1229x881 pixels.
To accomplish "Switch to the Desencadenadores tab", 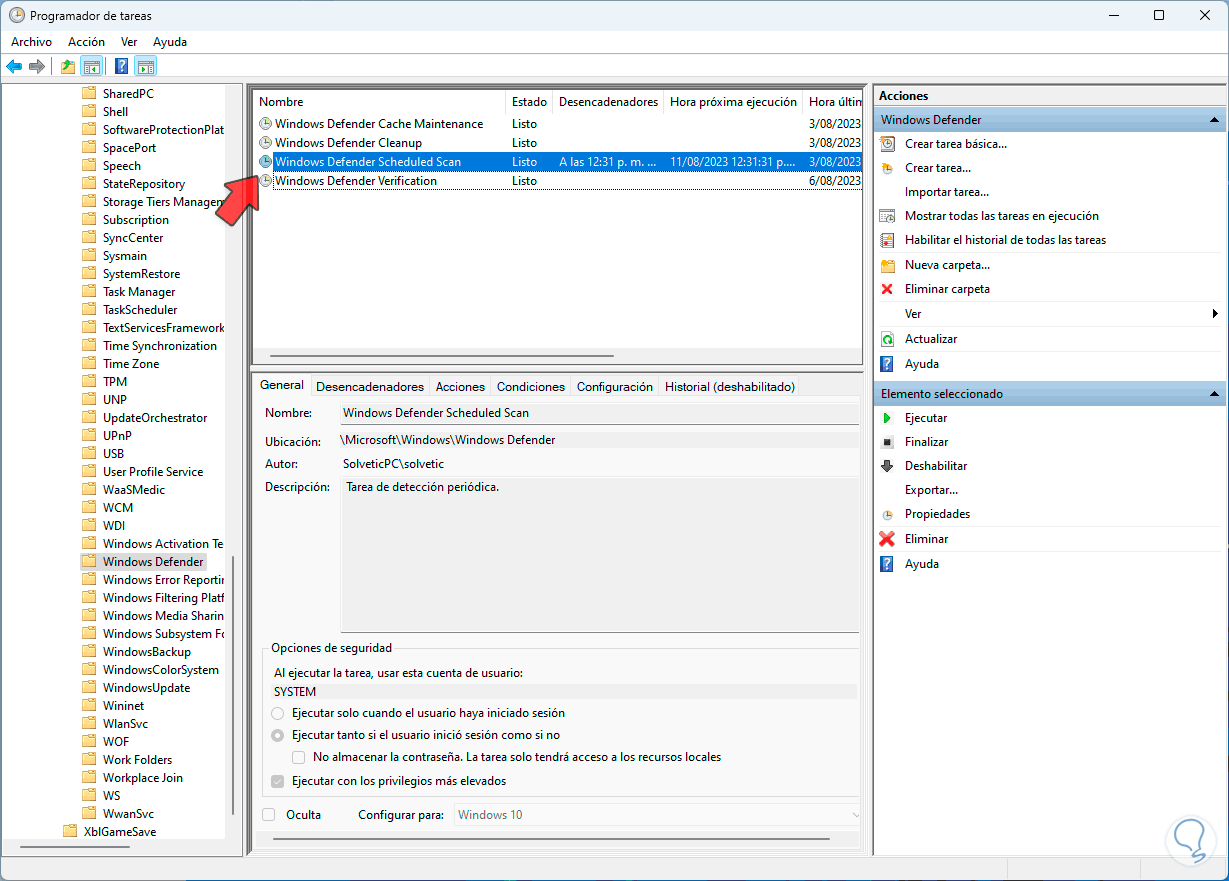I will click(x=370, y=387).
